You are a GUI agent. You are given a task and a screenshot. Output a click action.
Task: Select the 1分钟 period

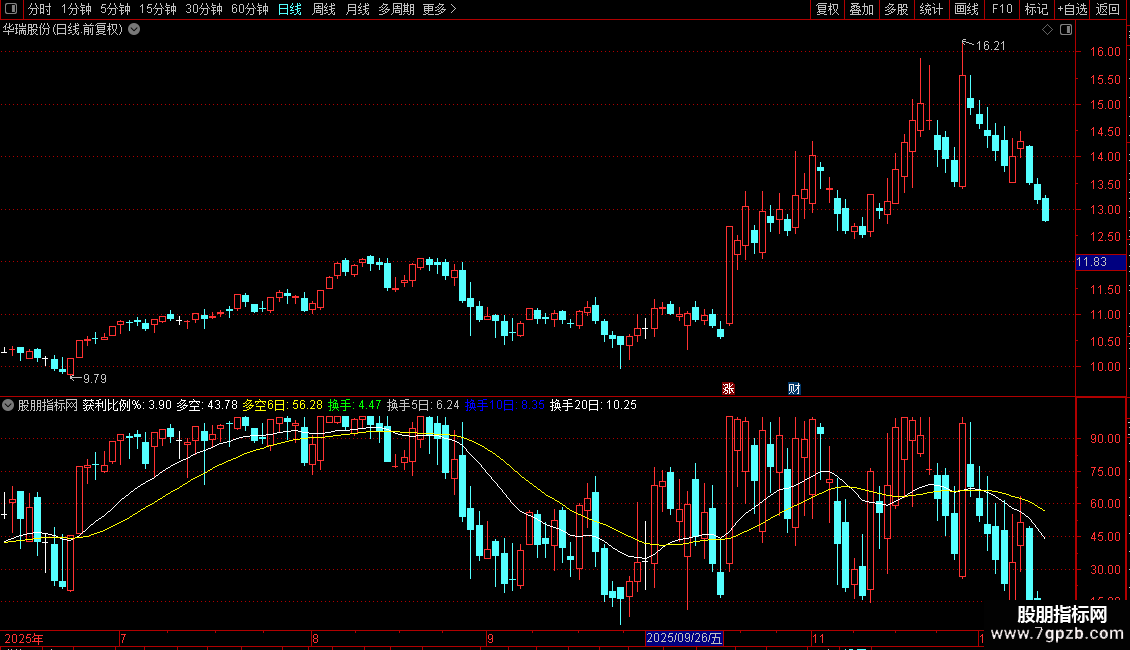[76, 9]
